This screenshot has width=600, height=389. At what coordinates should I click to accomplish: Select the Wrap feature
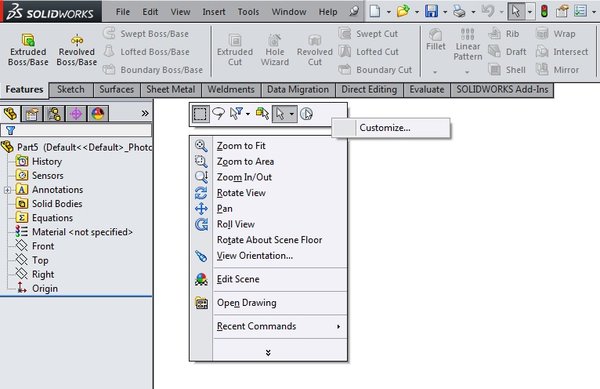[556, 34]
